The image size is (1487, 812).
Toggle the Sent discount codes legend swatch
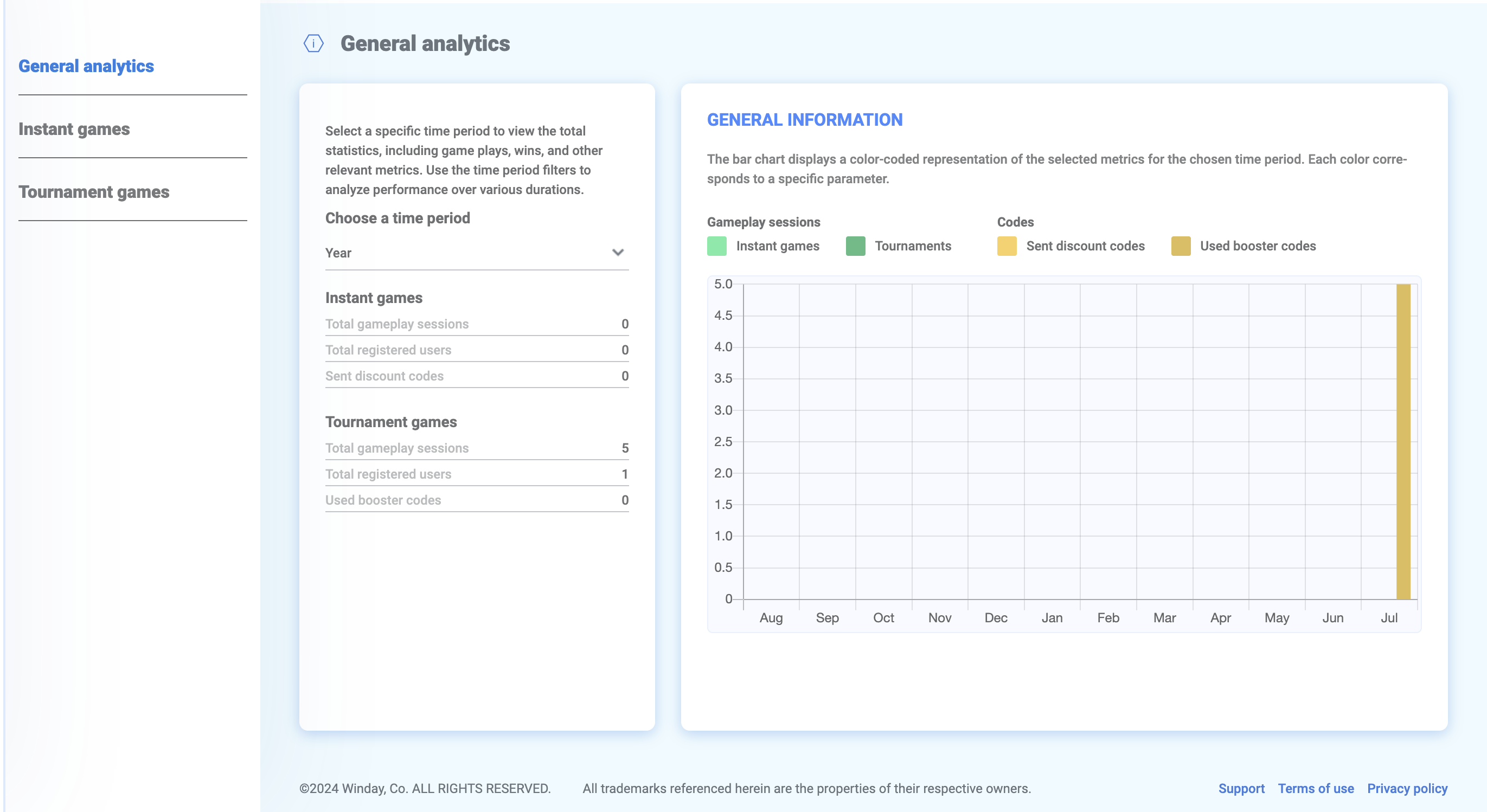pyautogui.click(x=1006, y=246)
